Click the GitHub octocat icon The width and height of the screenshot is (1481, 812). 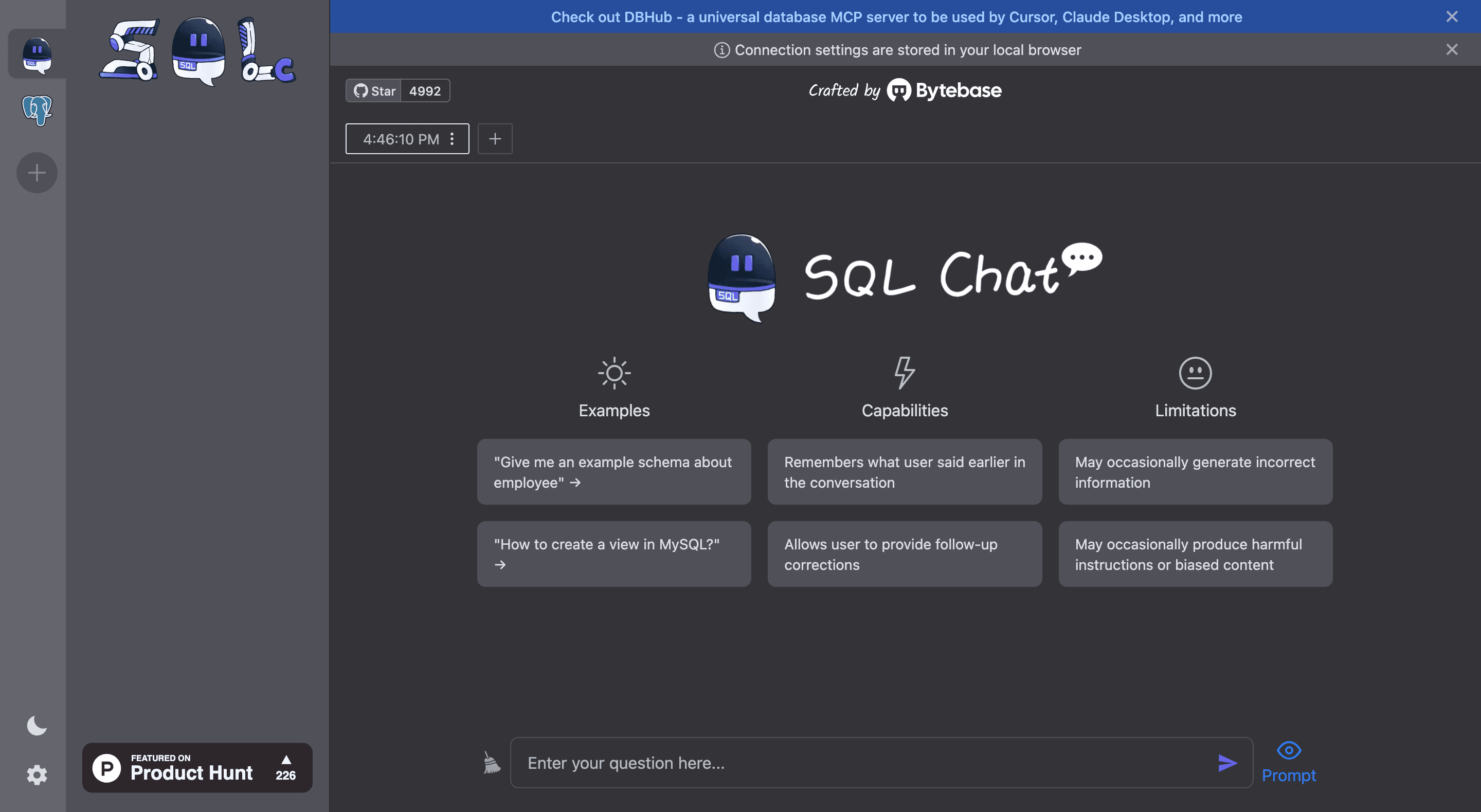[360, 91]
